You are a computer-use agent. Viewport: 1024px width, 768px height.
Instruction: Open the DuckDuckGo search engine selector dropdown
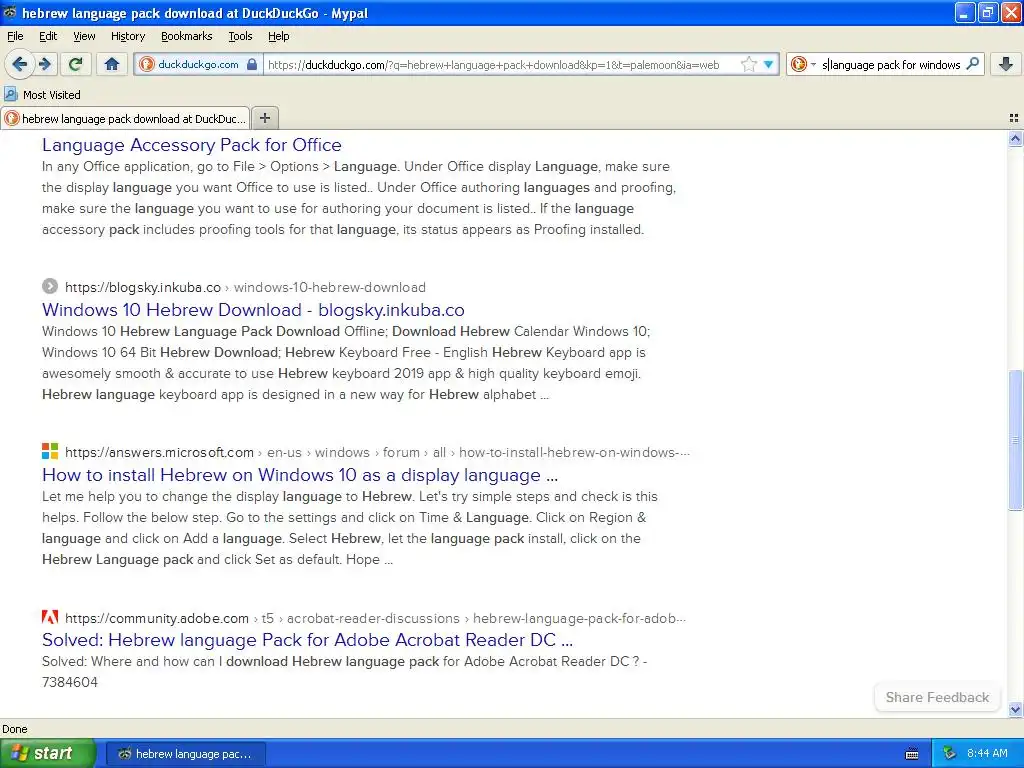[803, 64]
